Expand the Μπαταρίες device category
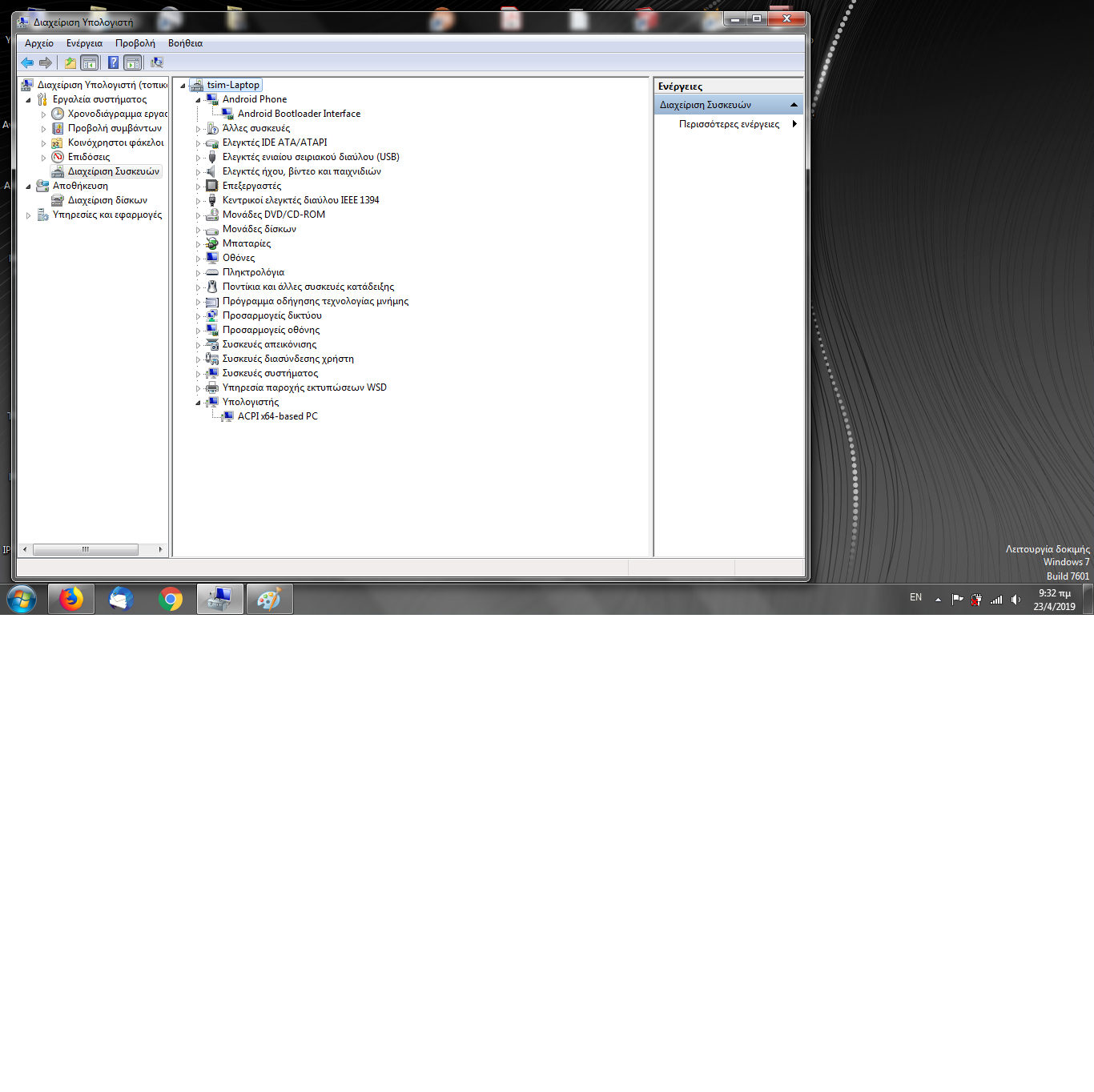1094x1092 pixels. [199, 244]
